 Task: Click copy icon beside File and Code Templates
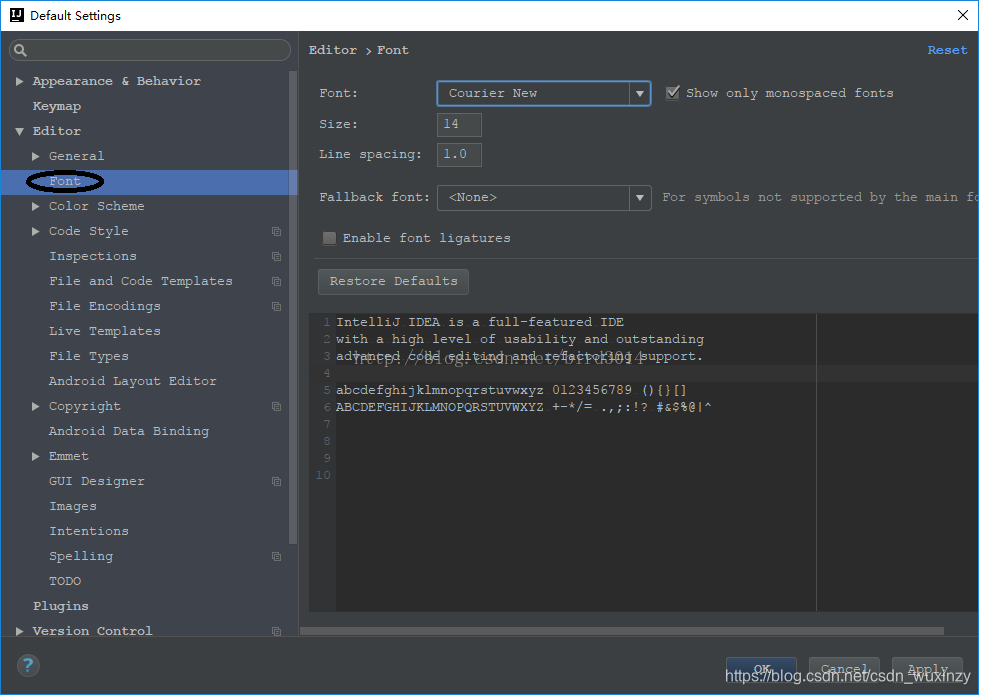click(277, 282)
